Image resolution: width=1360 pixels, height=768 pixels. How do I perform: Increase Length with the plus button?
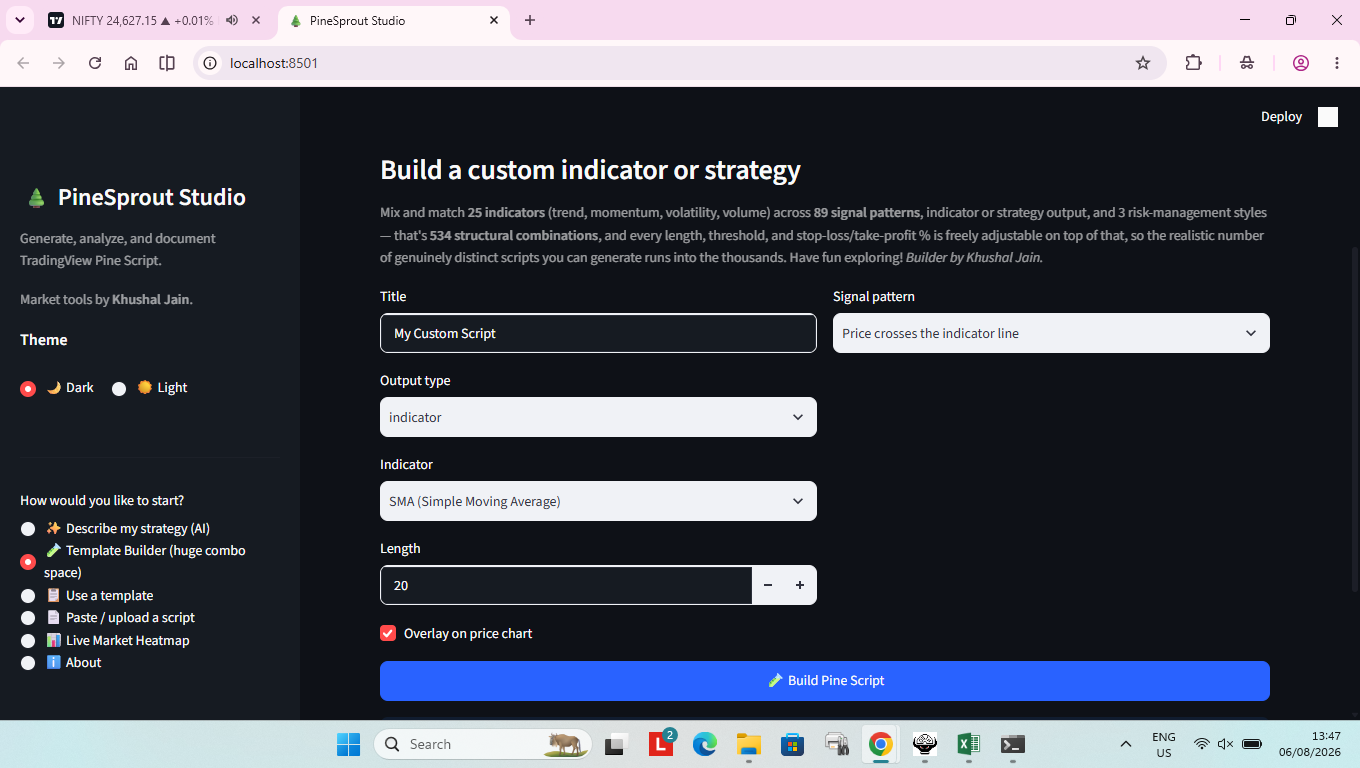tap(800, 585)
